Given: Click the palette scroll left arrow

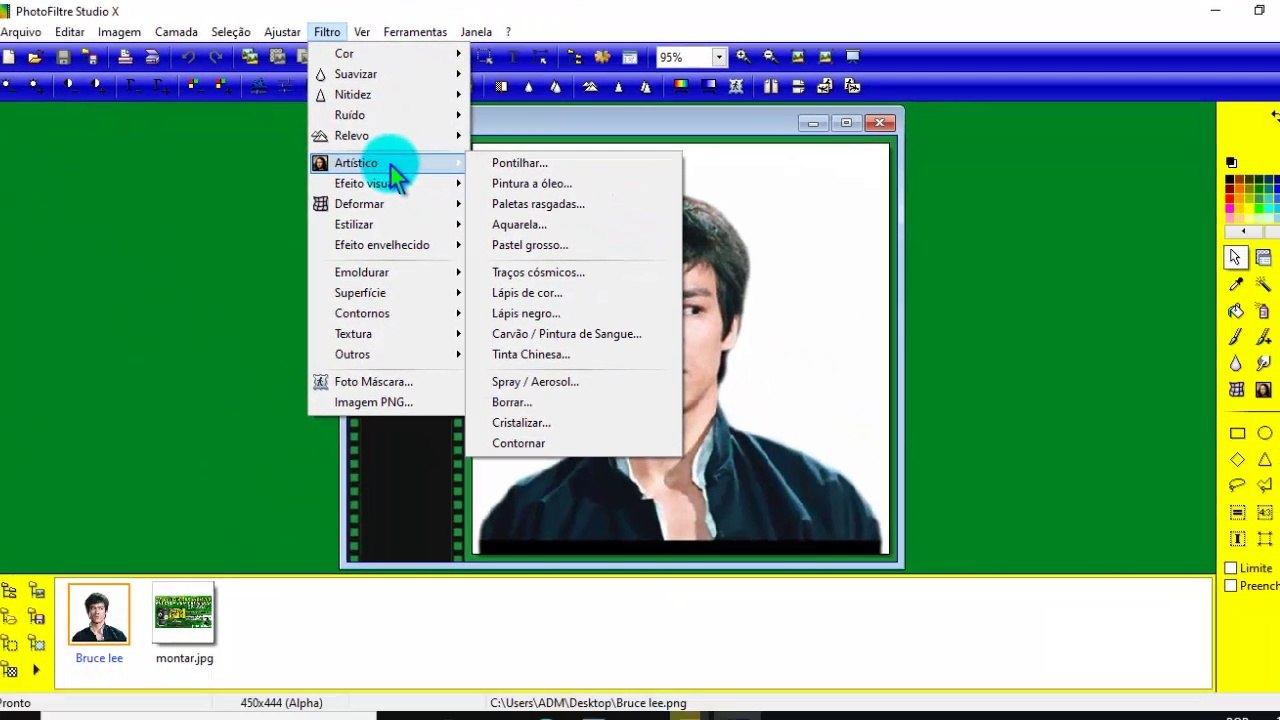Looking at the screenshot, I should coord(1243,232).
